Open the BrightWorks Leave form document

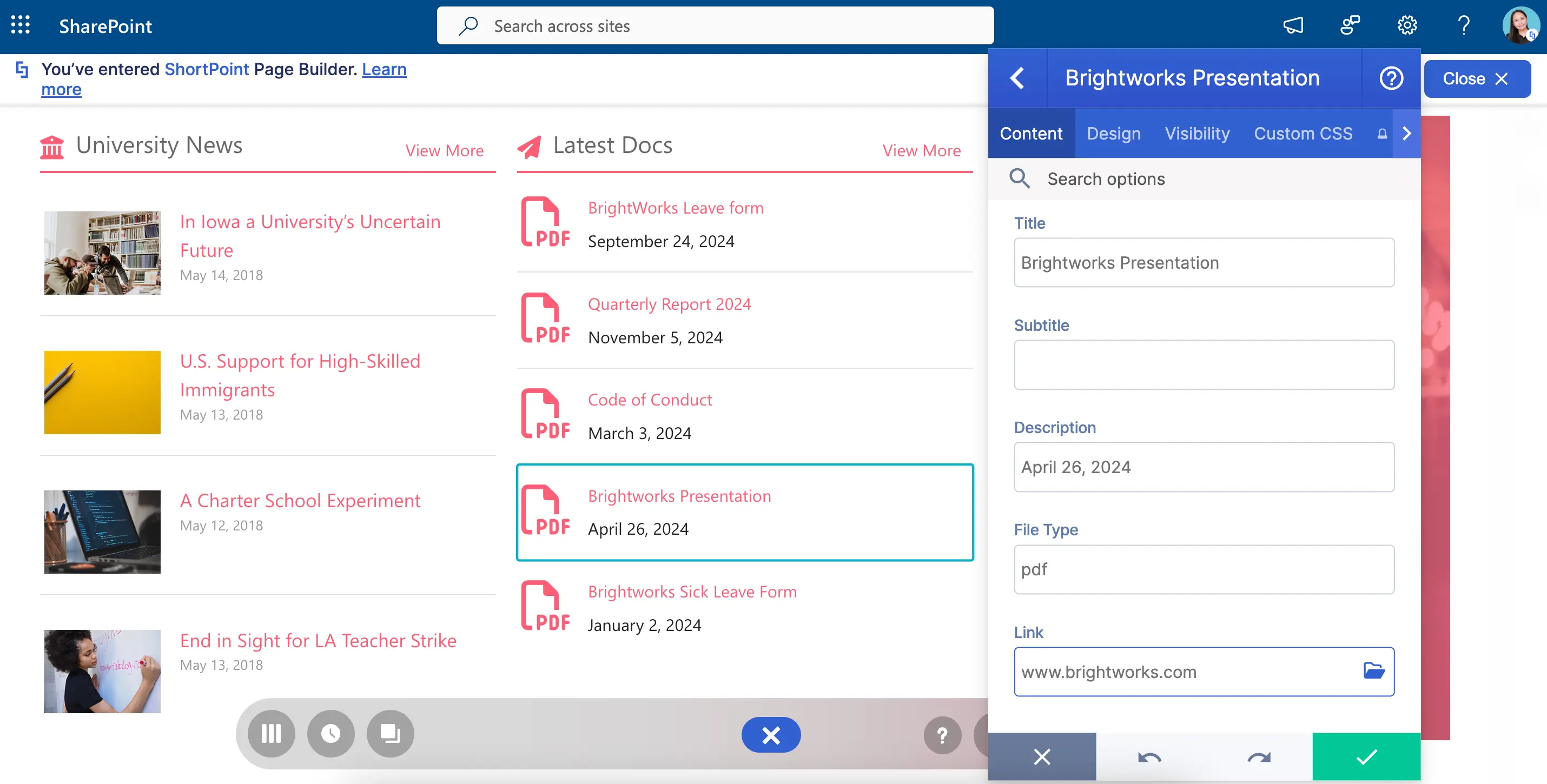tap(676, 208)
